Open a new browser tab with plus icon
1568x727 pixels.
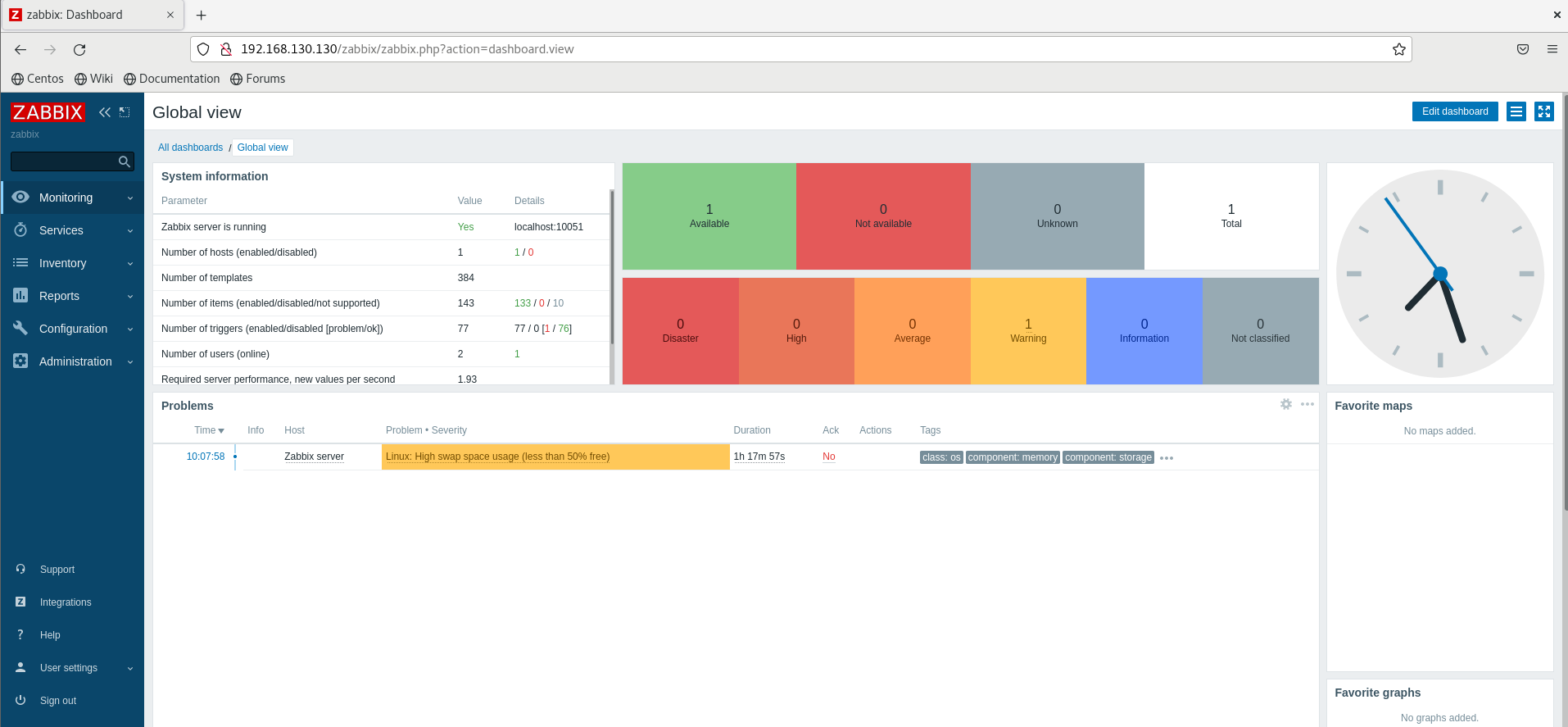[x=201, y=15]
